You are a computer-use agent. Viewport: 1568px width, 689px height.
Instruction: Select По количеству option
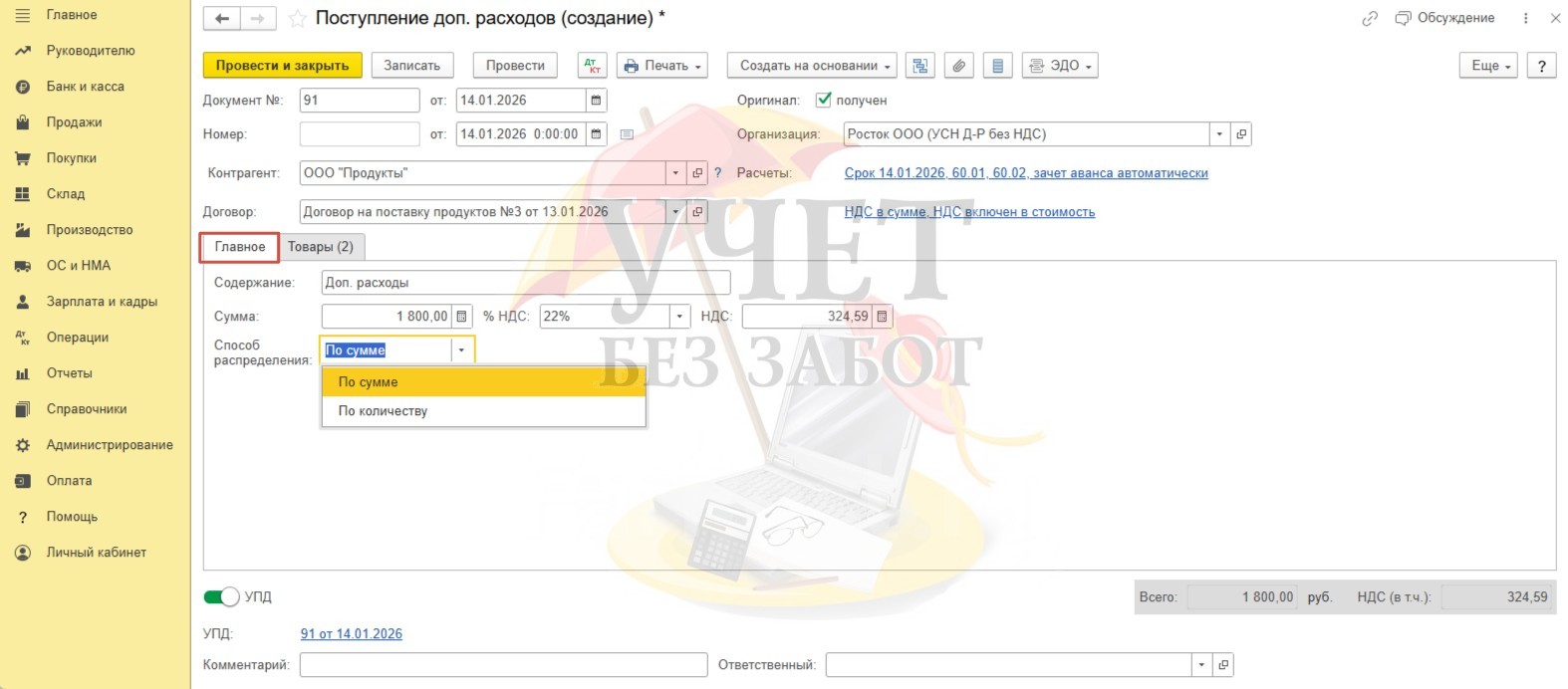point(483,411)
